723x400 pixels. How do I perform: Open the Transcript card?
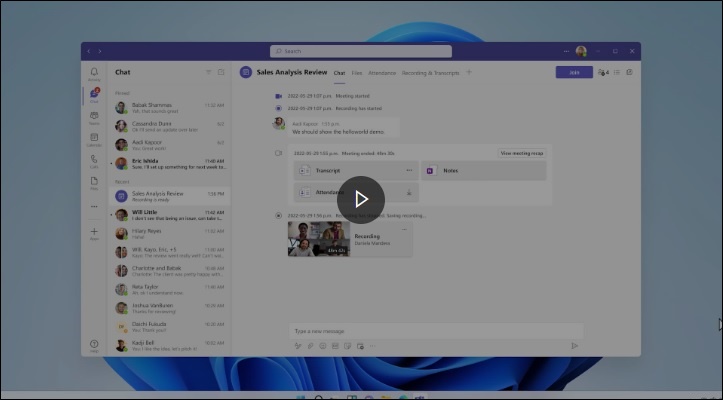click(356, 170)
